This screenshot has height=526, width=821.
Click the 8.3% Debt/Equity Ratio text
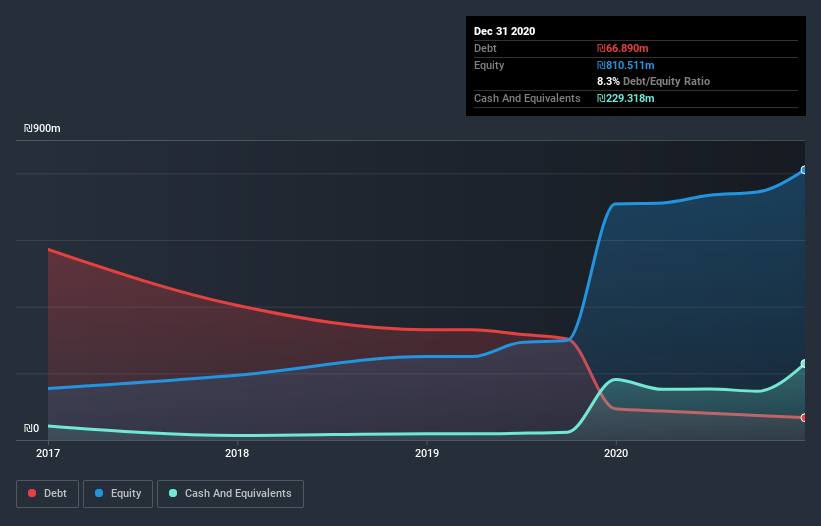pyautogui.click(x=653, y=81)
